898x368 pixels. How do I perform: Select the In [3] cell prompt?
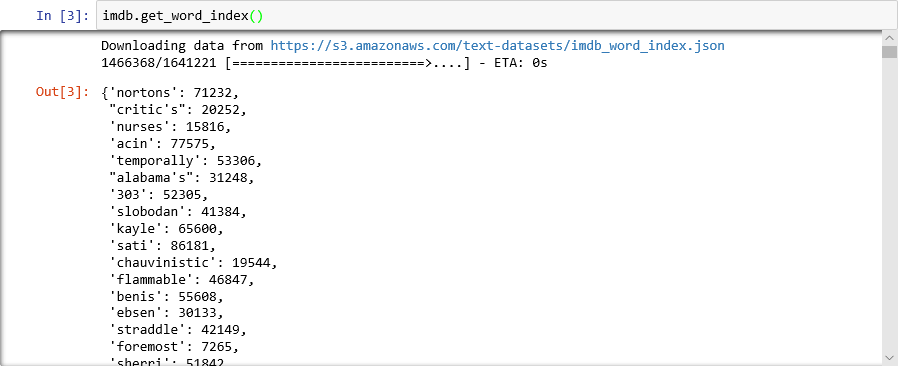62,16
